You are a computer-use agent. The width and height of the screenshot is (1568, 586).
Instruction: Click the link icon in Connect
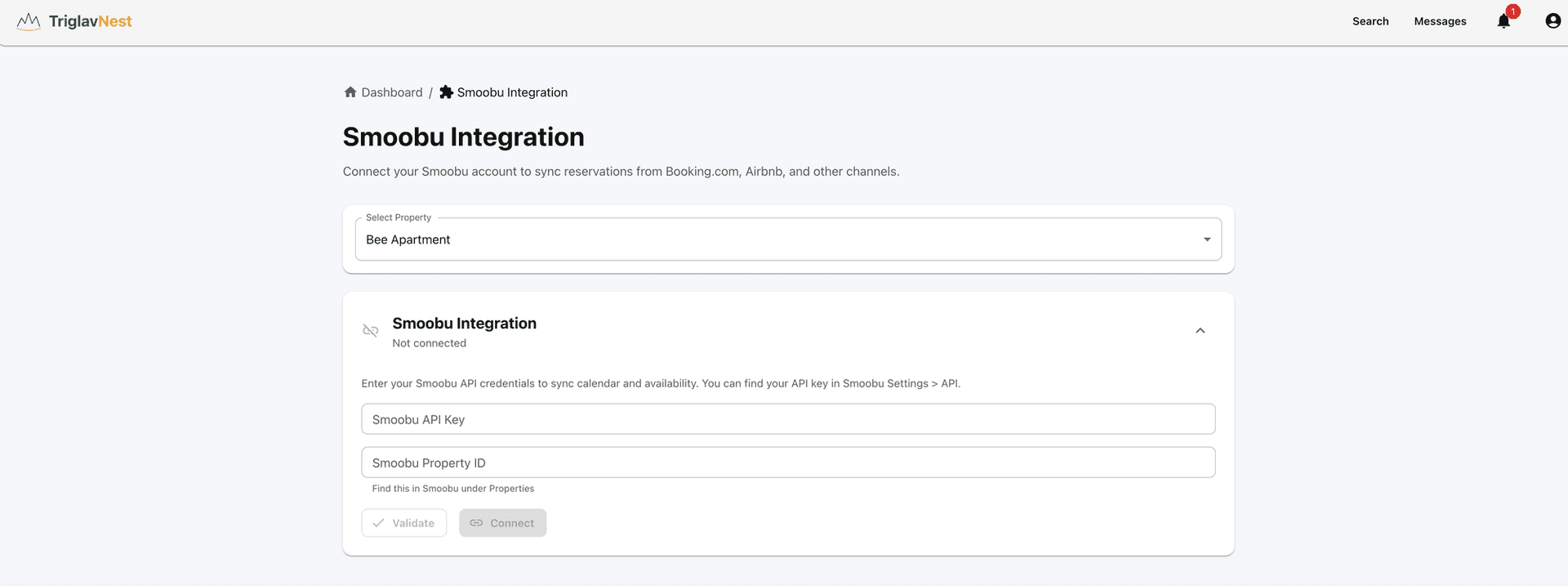point(476,523)
